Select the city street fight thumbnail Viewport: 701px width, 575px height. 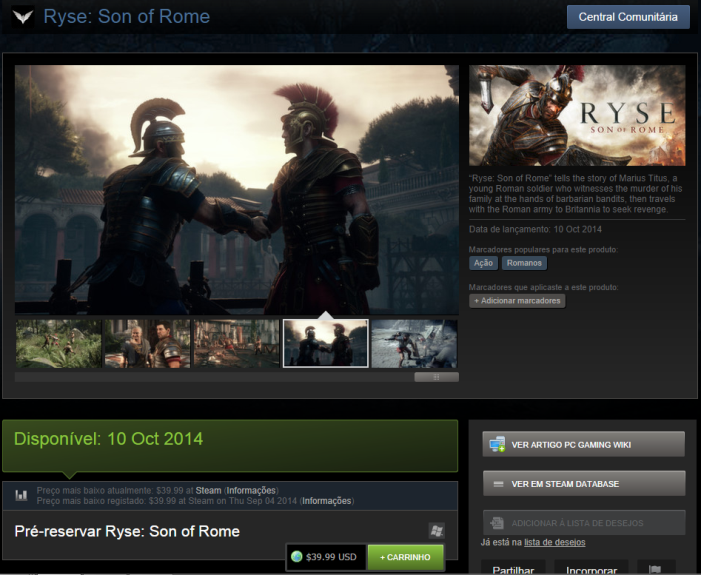point(236,343)
